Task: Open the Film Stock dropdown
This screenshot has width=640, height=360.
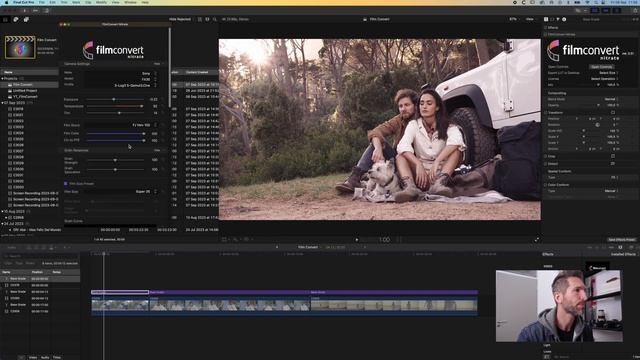Action: (120, 125)
